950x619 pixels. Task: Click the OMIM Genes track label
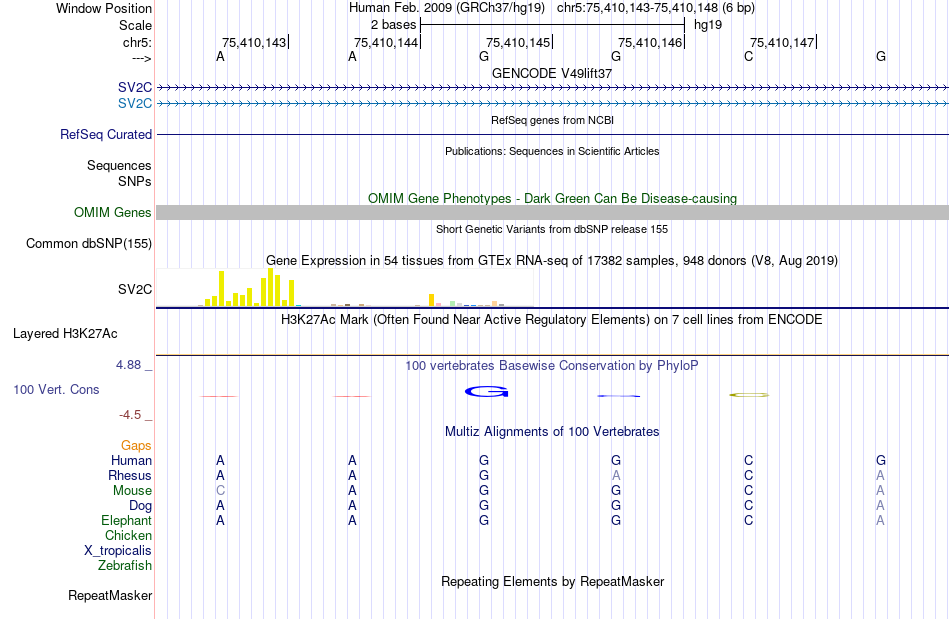pyautogui.click(x=112, y=213)
